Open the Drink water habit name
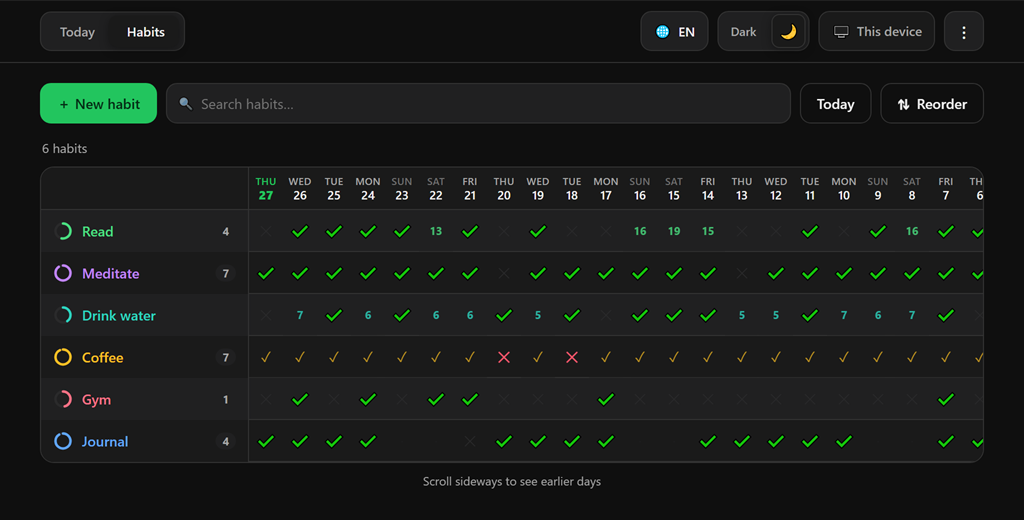The height and width of the screenshot is (520, 1024). point(119,316)
